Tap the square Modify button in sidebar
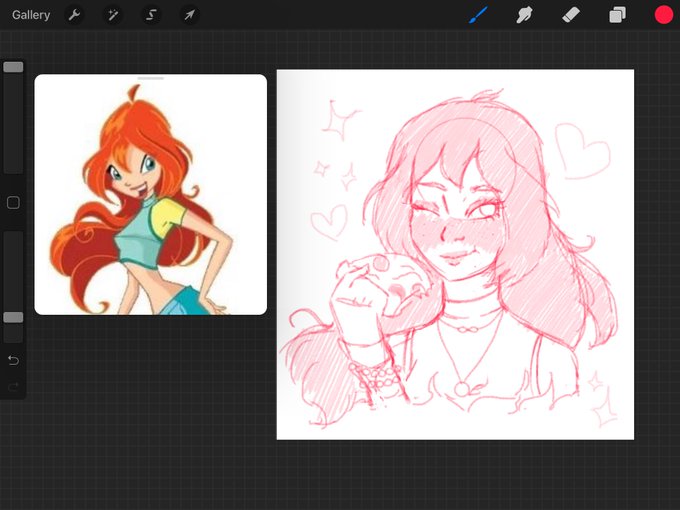This screenshot has width=680, height=510. 13,203
